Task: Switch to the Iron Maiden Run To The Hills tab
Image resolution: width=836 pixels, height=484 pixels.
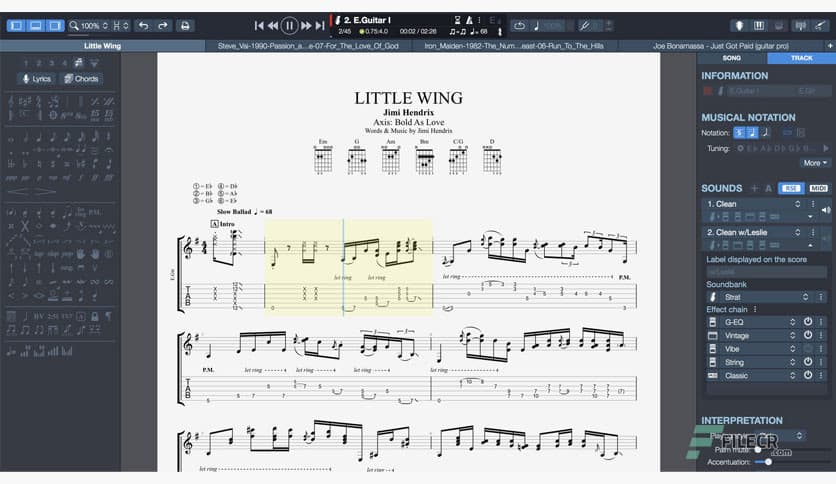Action: pyautogui.click(x=514, y=46)
